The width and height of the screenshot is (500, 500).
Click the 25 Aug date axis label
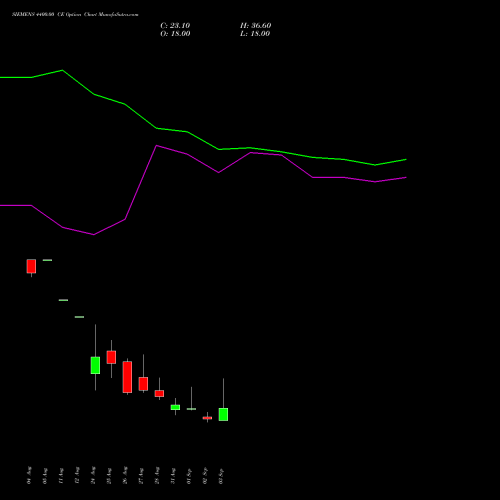109,475
